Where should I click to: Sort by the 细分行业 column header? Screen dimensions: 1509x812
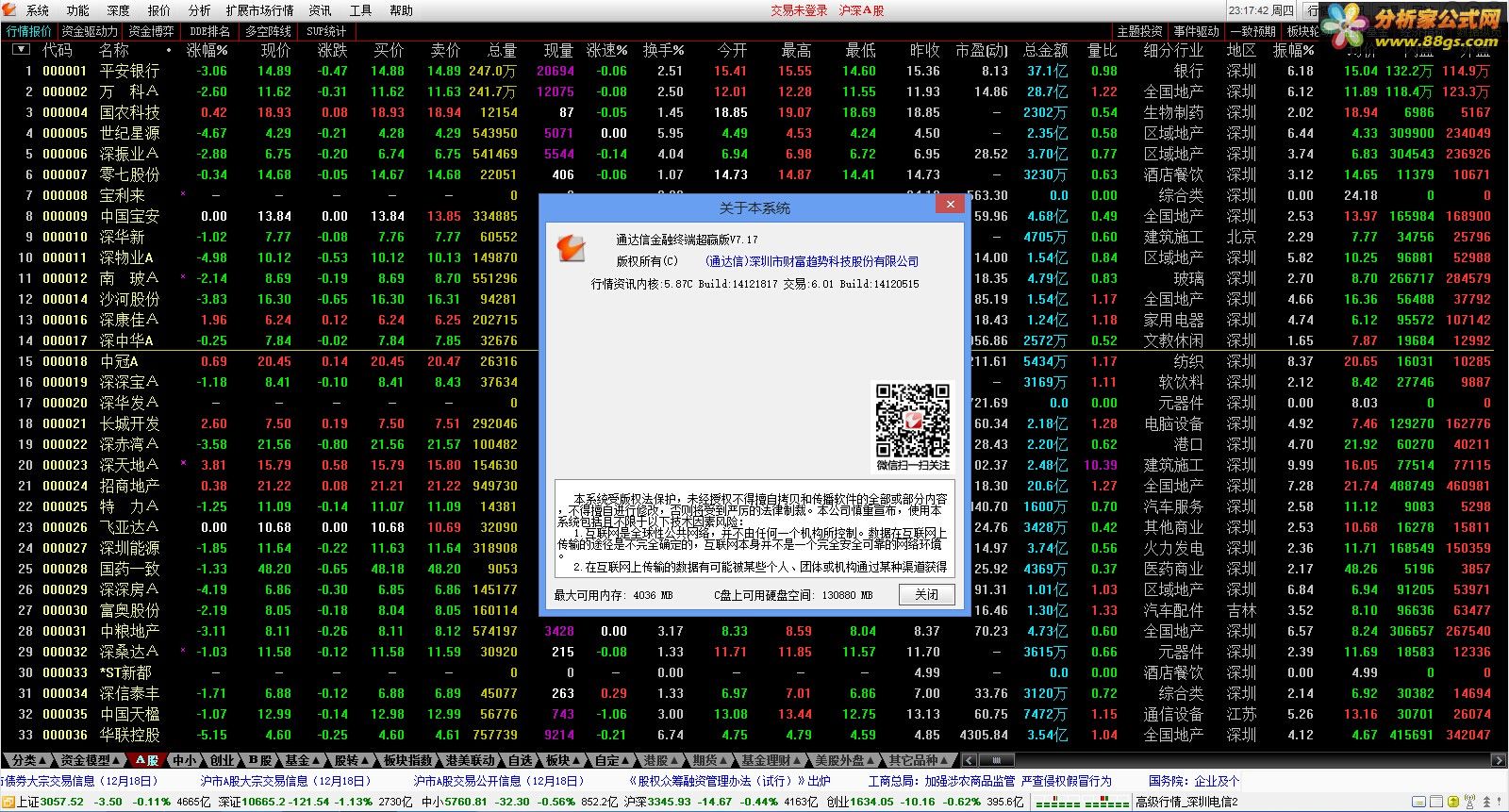(x=1173, y=50)
